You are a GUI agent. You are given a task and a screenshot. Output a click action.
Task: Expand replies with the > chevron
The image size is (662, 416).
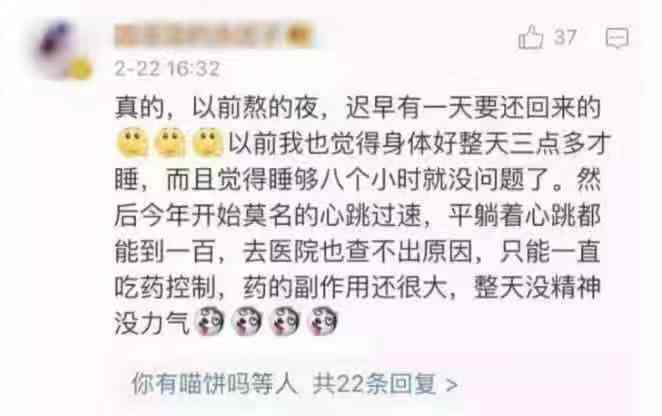451,385
